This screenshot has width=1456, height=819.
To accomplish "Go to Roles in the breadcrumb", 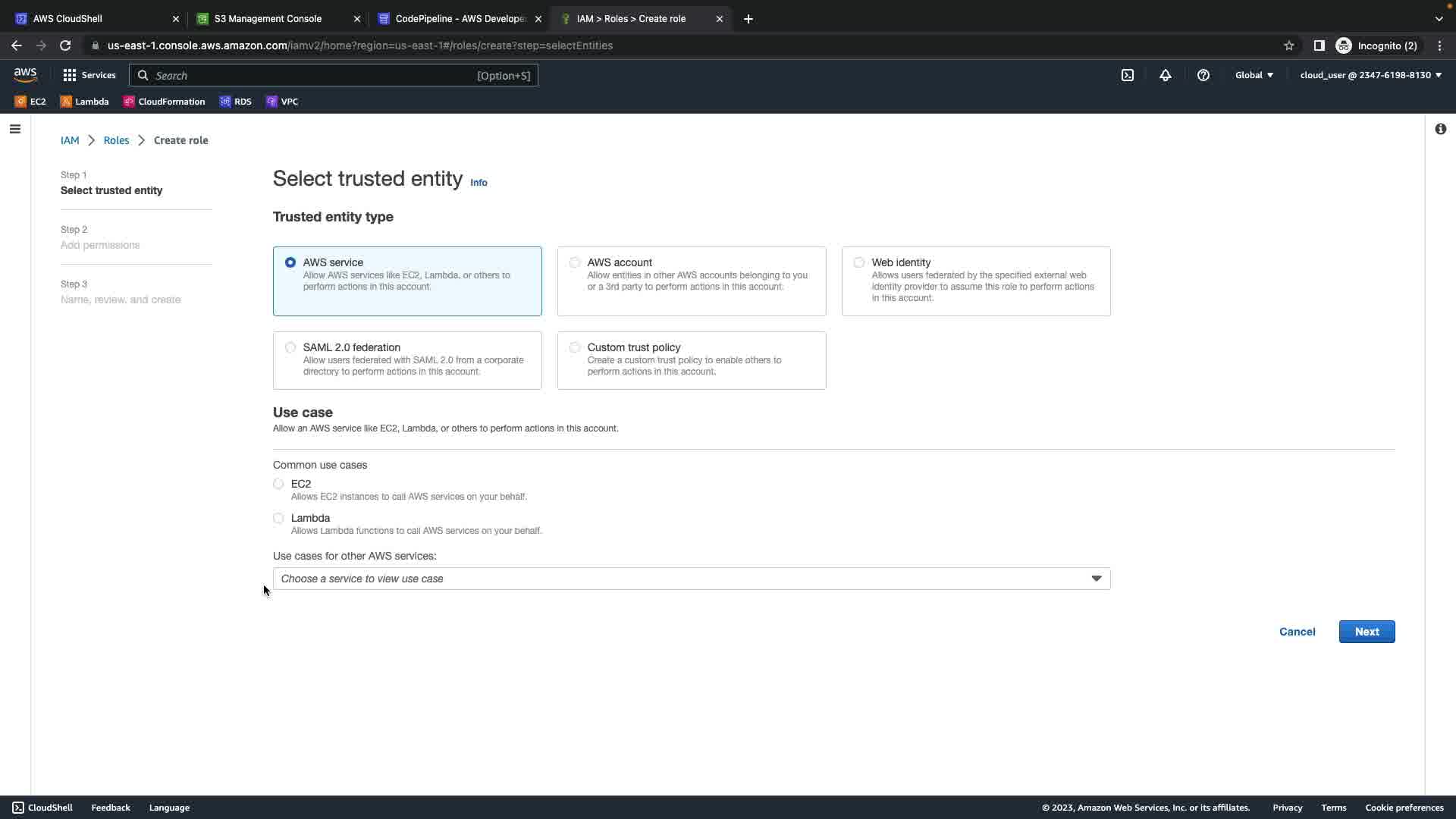I will point(116,140).
